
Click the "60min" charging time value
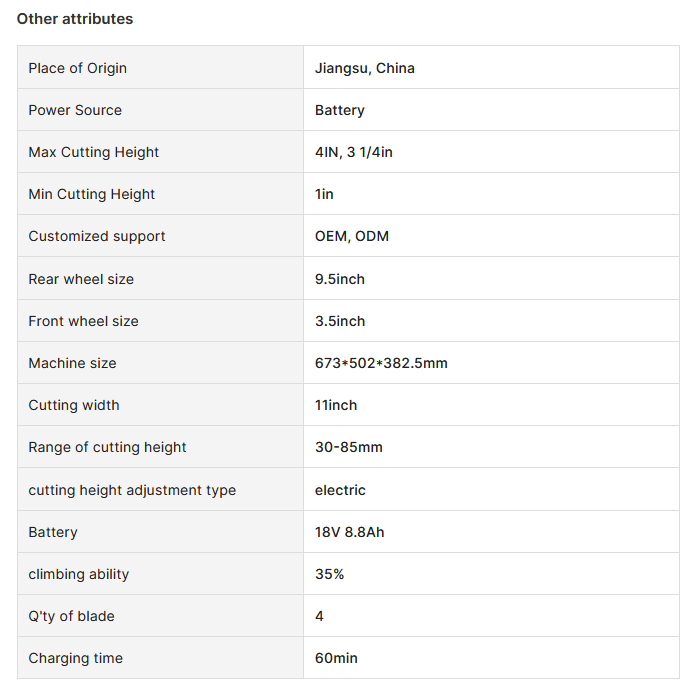[336, 658]
